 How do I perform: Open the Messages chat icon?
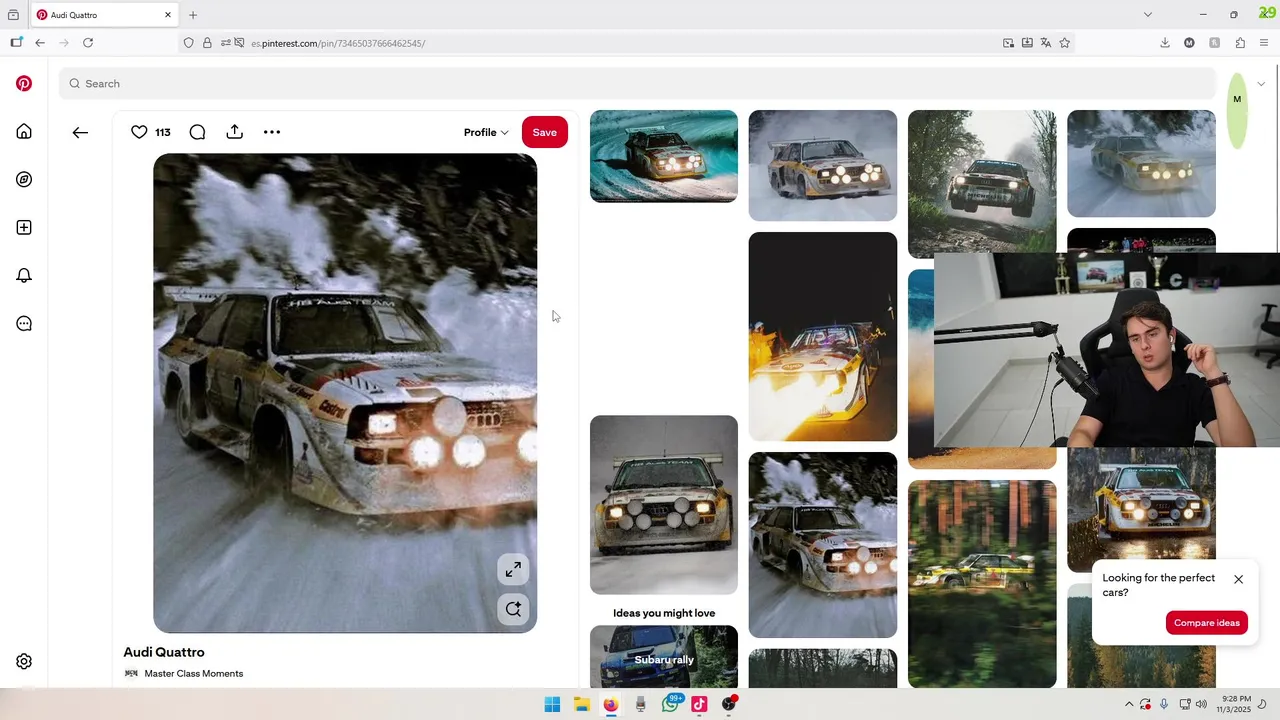pyautogui.click(x=24, y=324)
